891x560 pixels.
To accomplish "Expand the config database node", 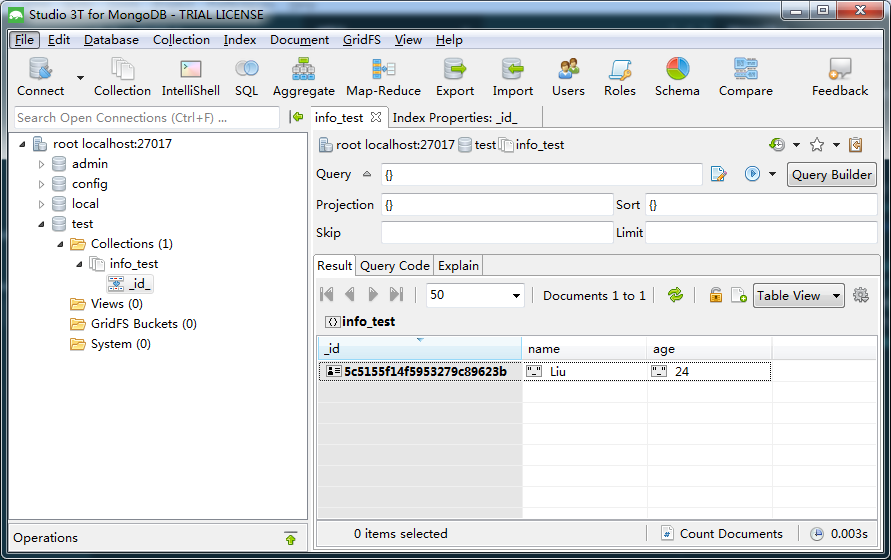I will point(41,184).
